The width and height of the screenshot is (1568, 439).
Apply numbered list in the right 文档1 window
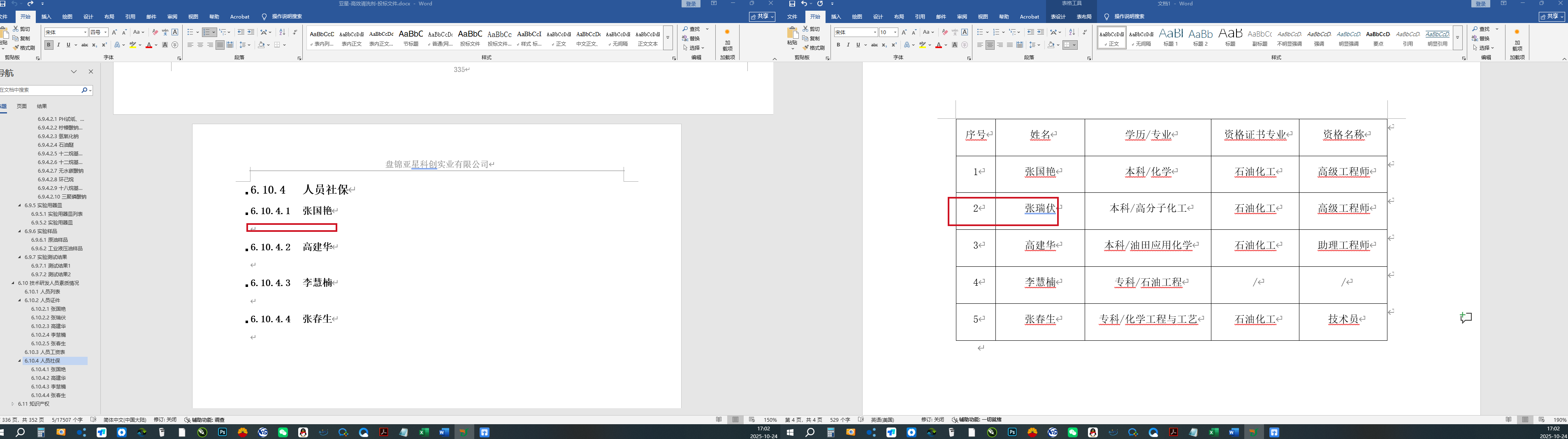coord(996,32)
